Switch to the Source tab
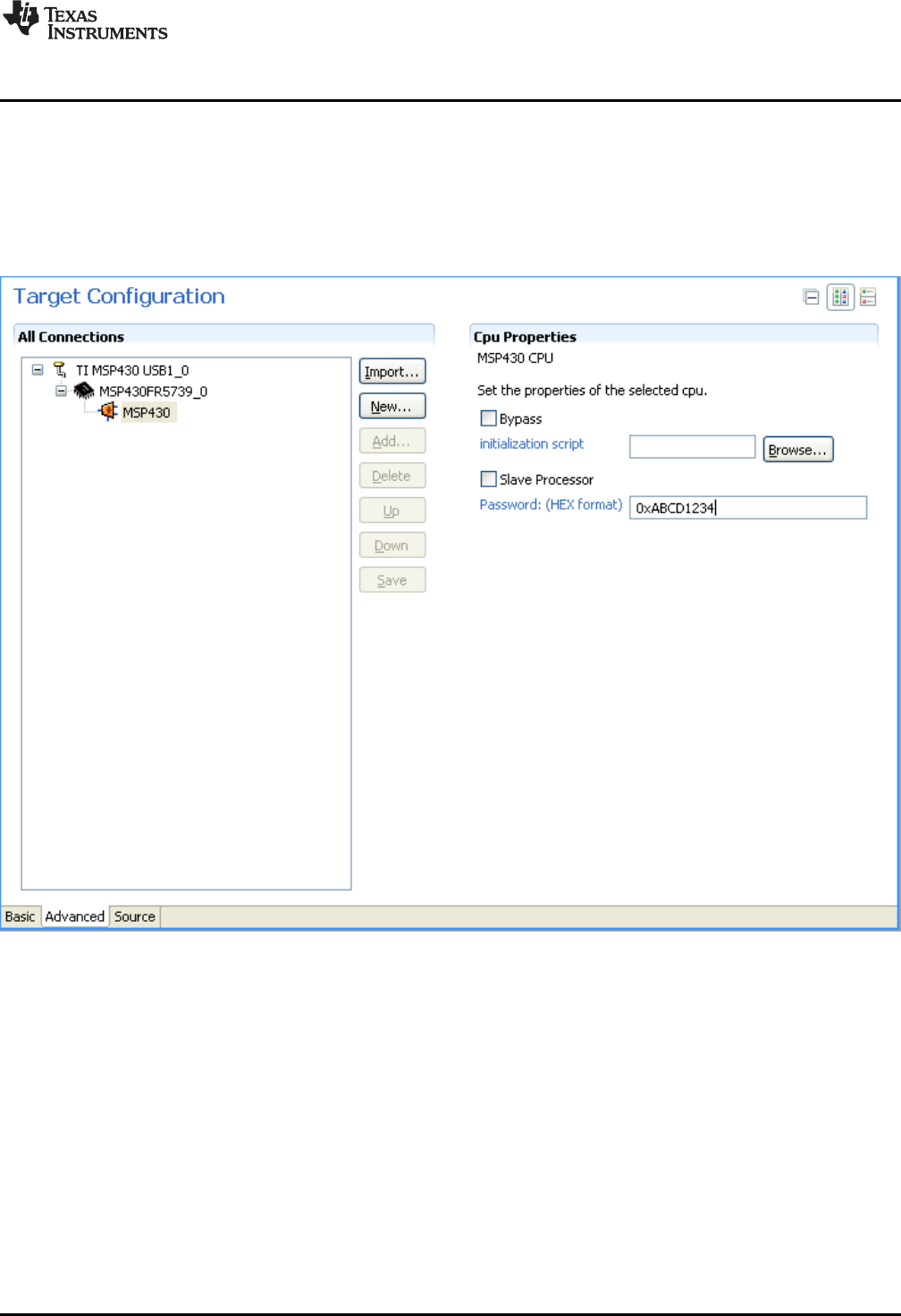The width and height of the screenshot is (901, 1316). click(x=135, y=917)
